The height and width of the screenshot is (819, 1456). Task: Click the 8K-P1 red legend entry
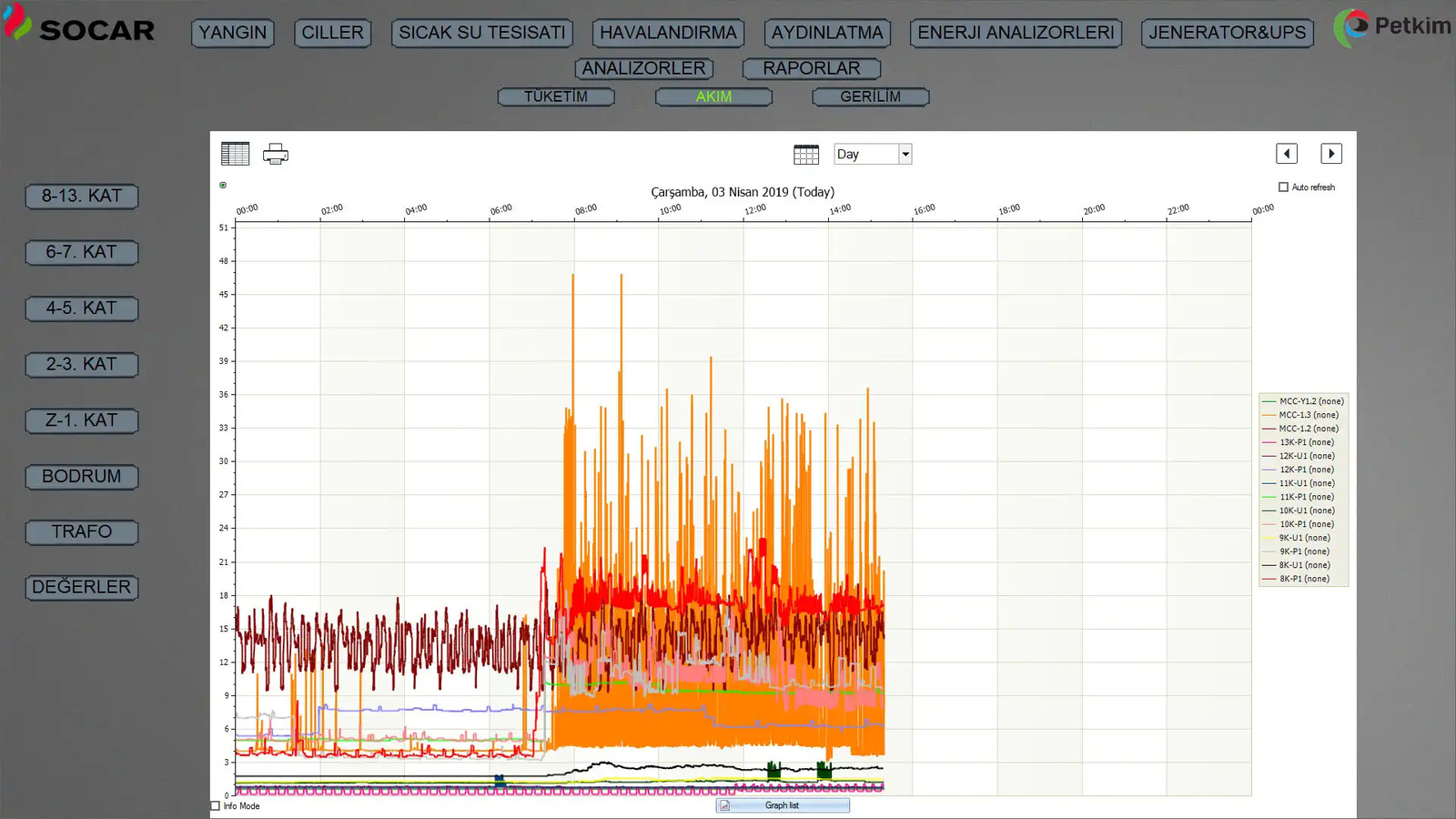1304,579
